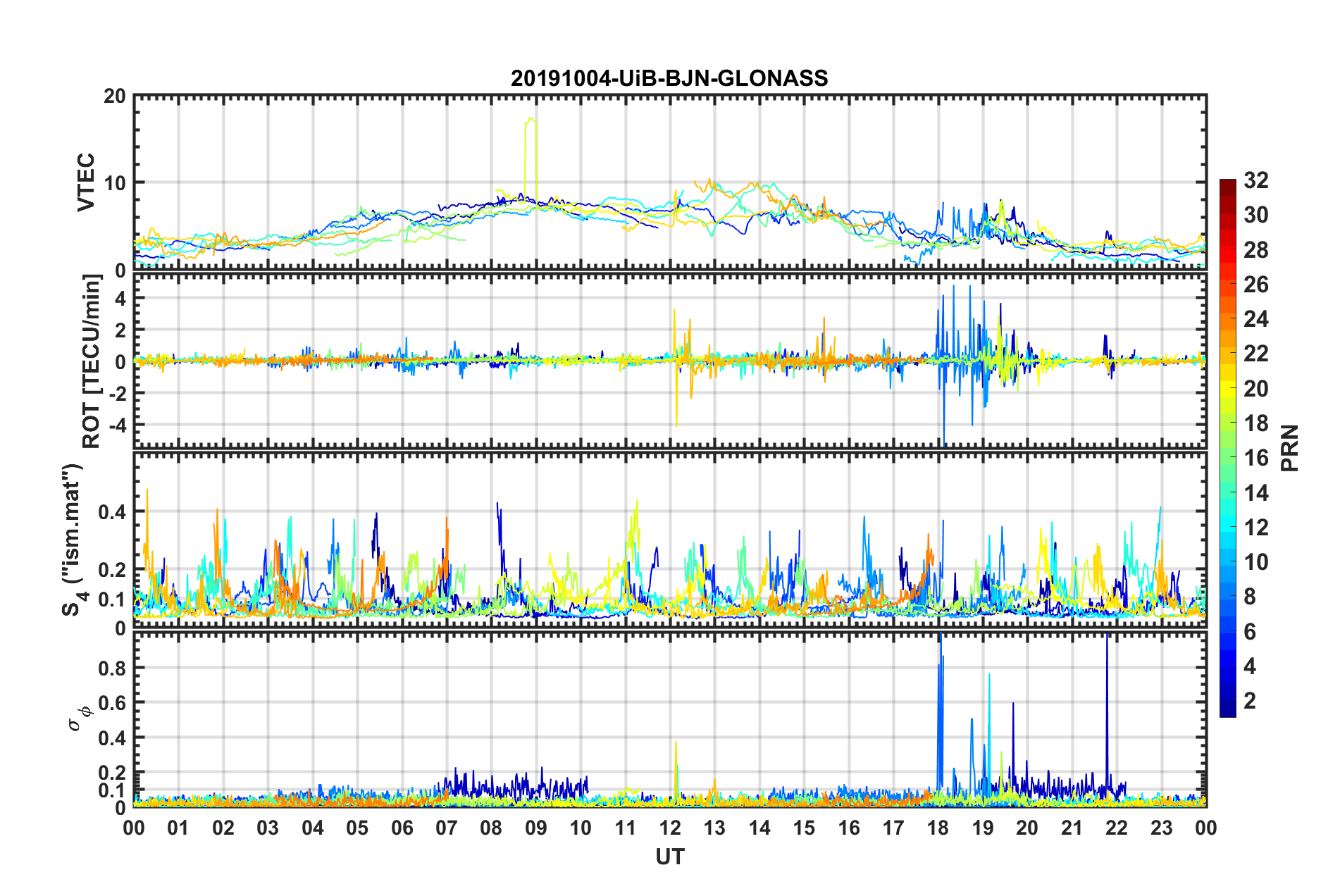Click x-axis tick label 13
1340x896 pixels.
(714, 828)
